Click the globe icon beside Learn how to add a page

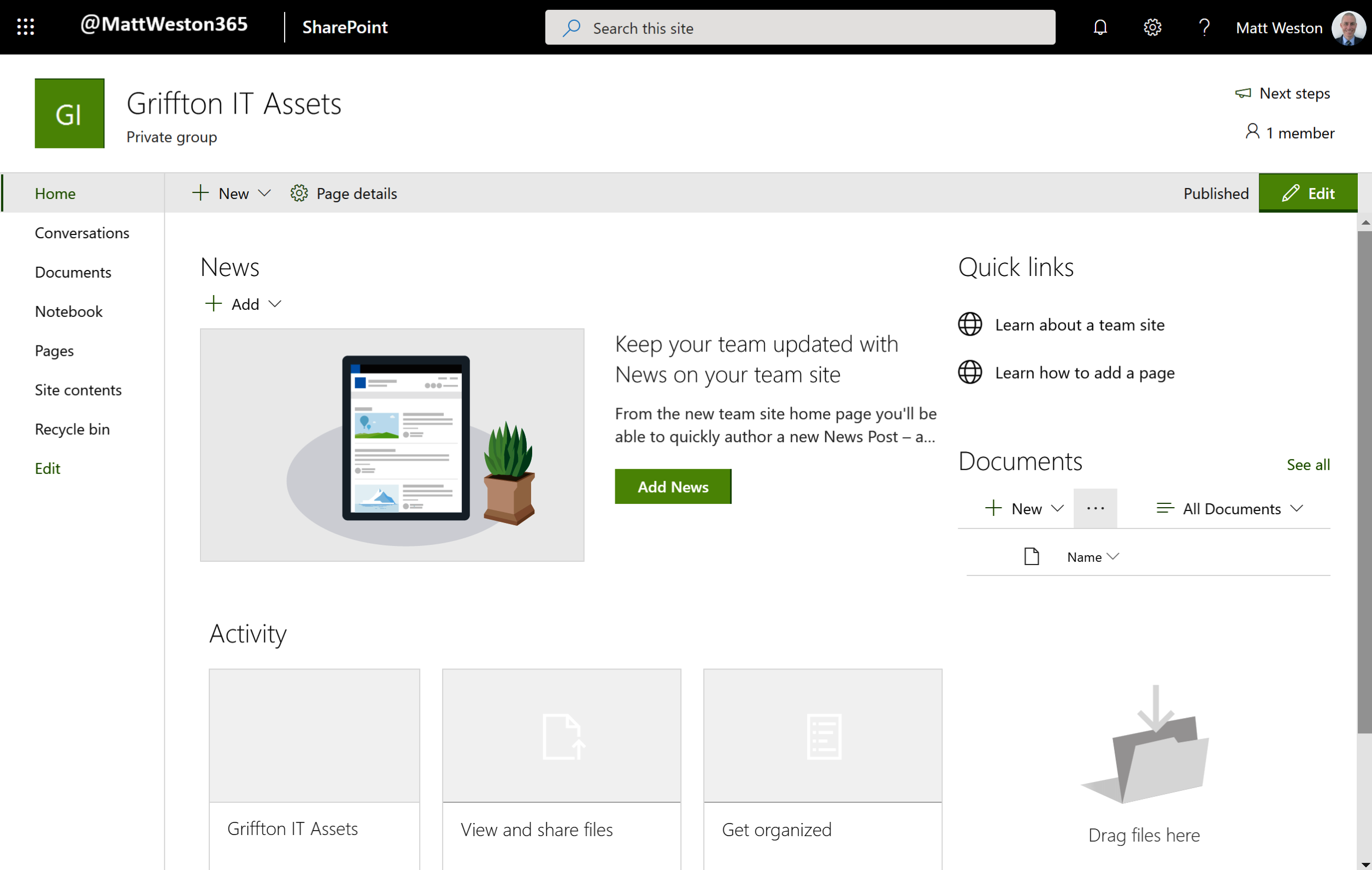point(970,372)
